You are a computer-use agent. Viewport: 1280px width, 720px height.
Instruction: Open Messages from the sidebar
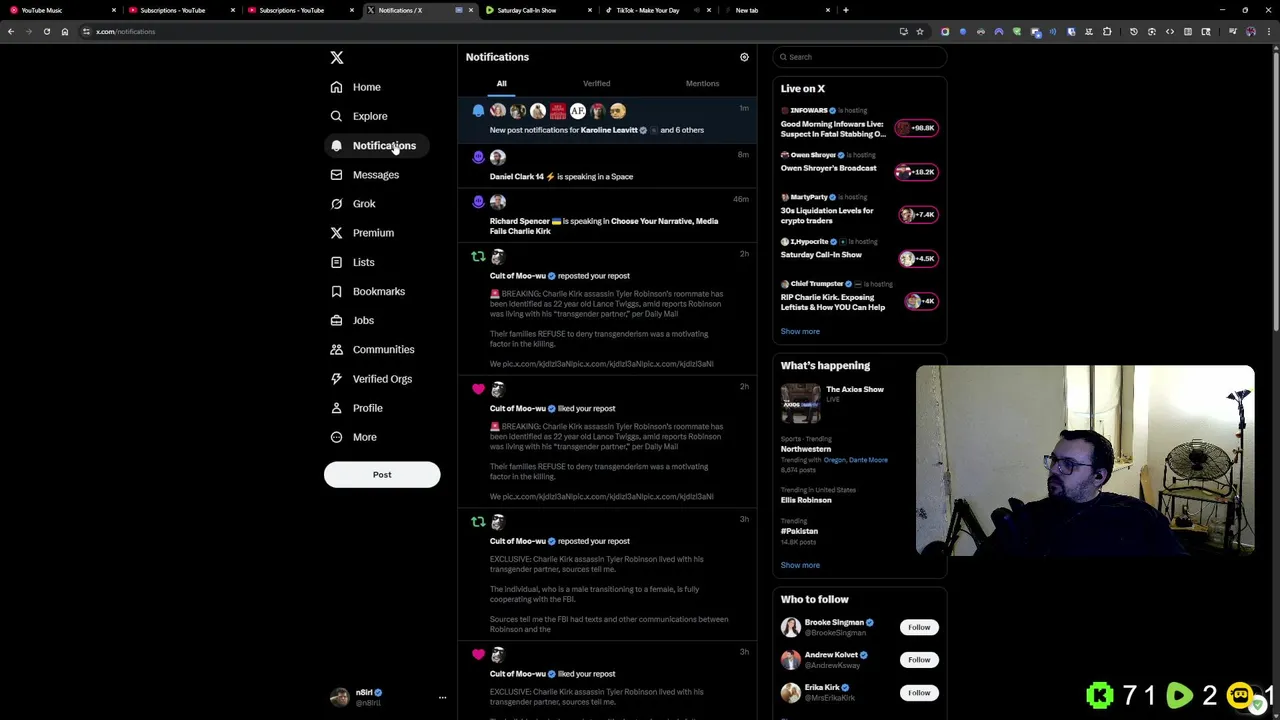[x=364, y=175]
